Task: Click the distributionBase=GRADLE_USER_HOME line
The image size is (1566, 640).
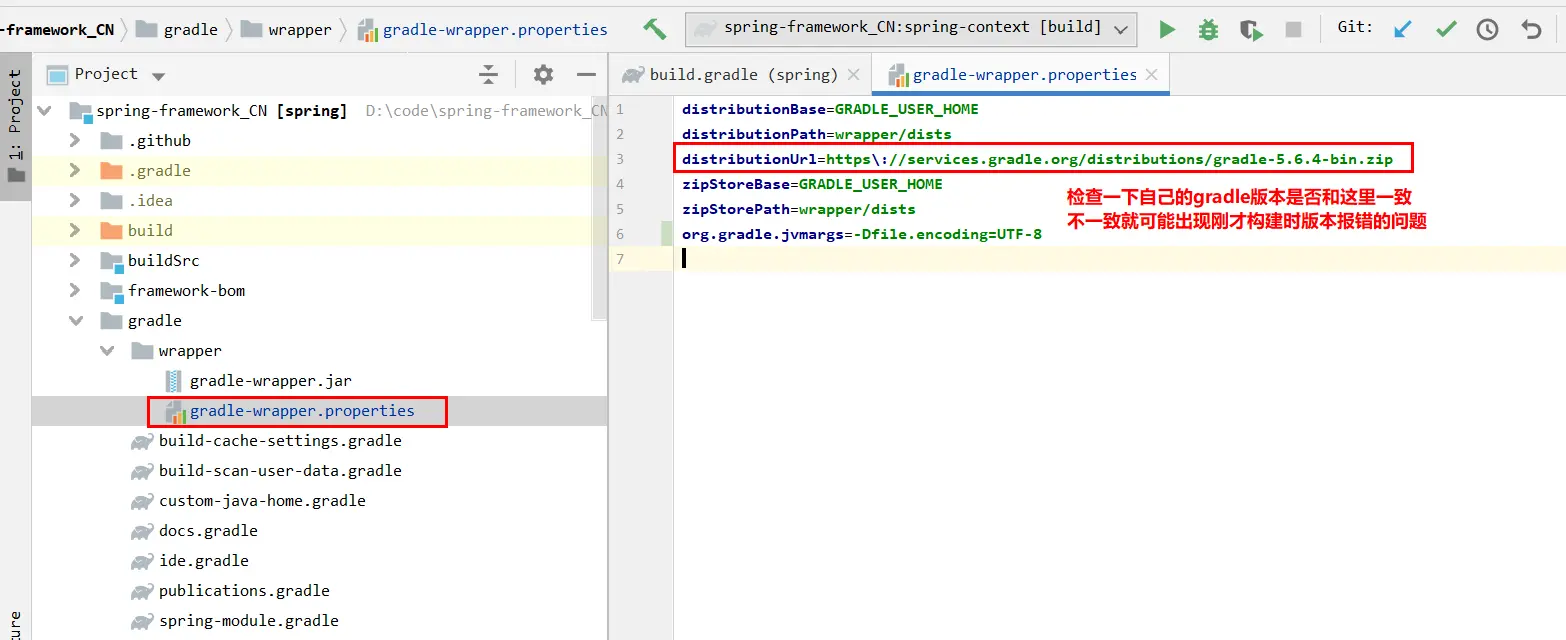Action: coord(830,109)
